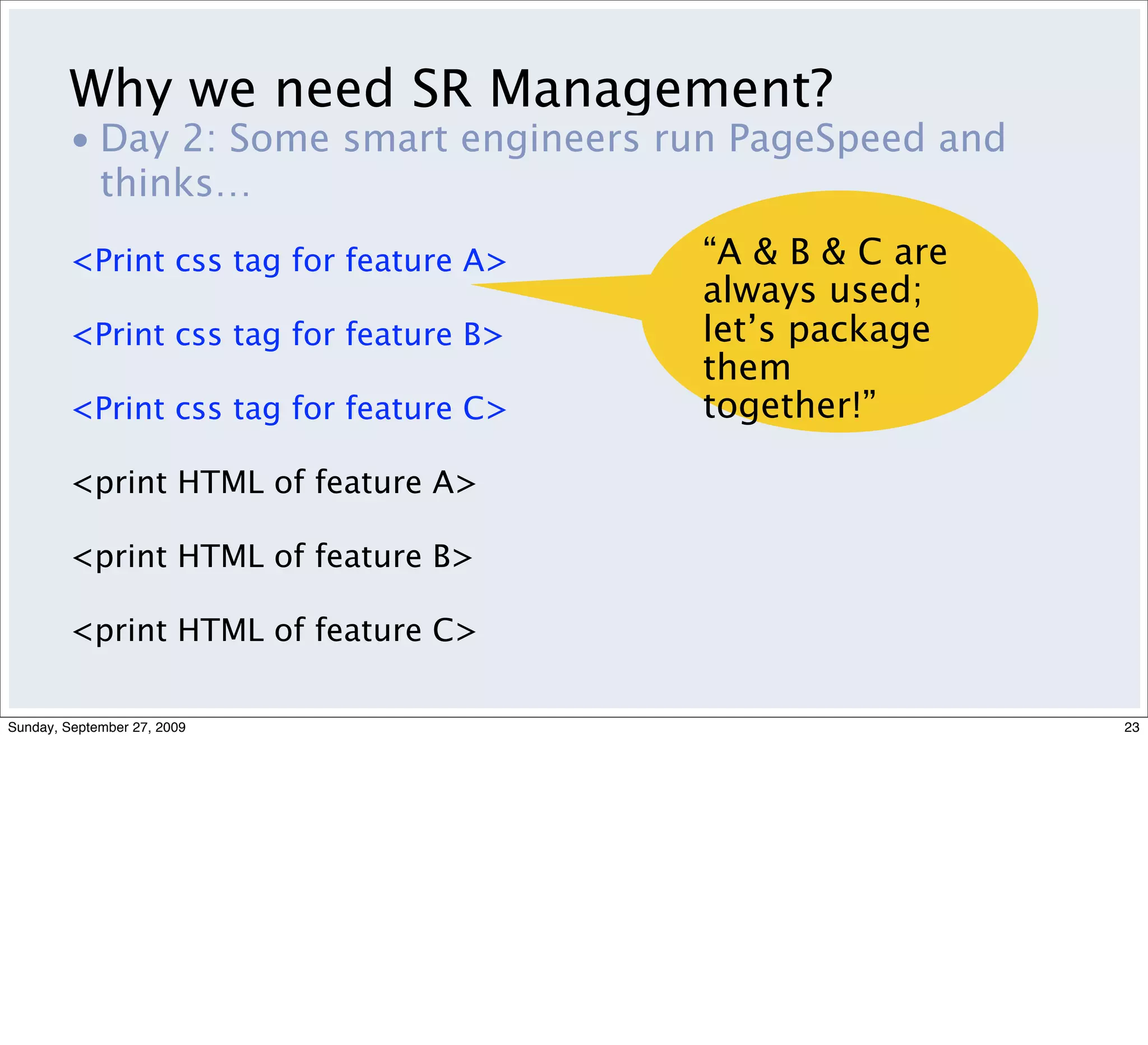
Task: Click '<print HTML of feature A>' line
Action: click(274, 483)
